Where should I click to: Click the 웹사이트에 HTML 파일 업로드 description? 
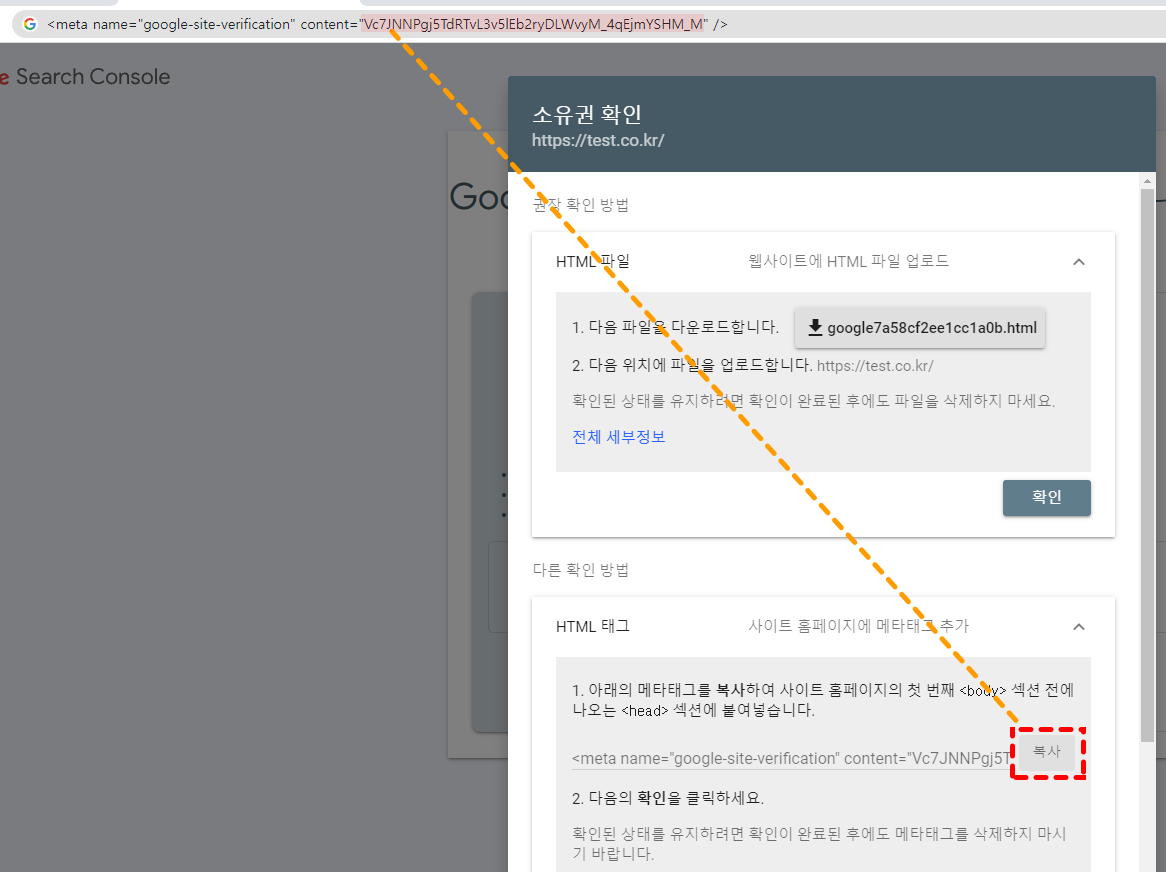848,262
